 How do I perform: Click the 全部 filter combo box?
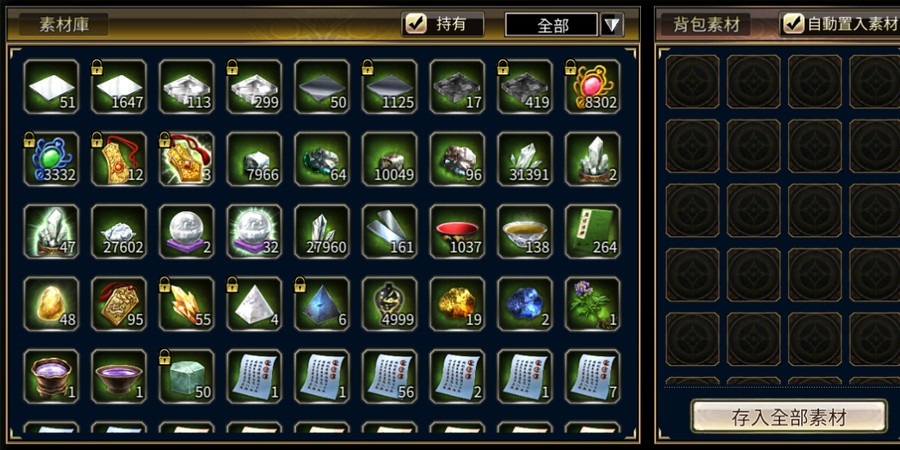tap(552, 25)
